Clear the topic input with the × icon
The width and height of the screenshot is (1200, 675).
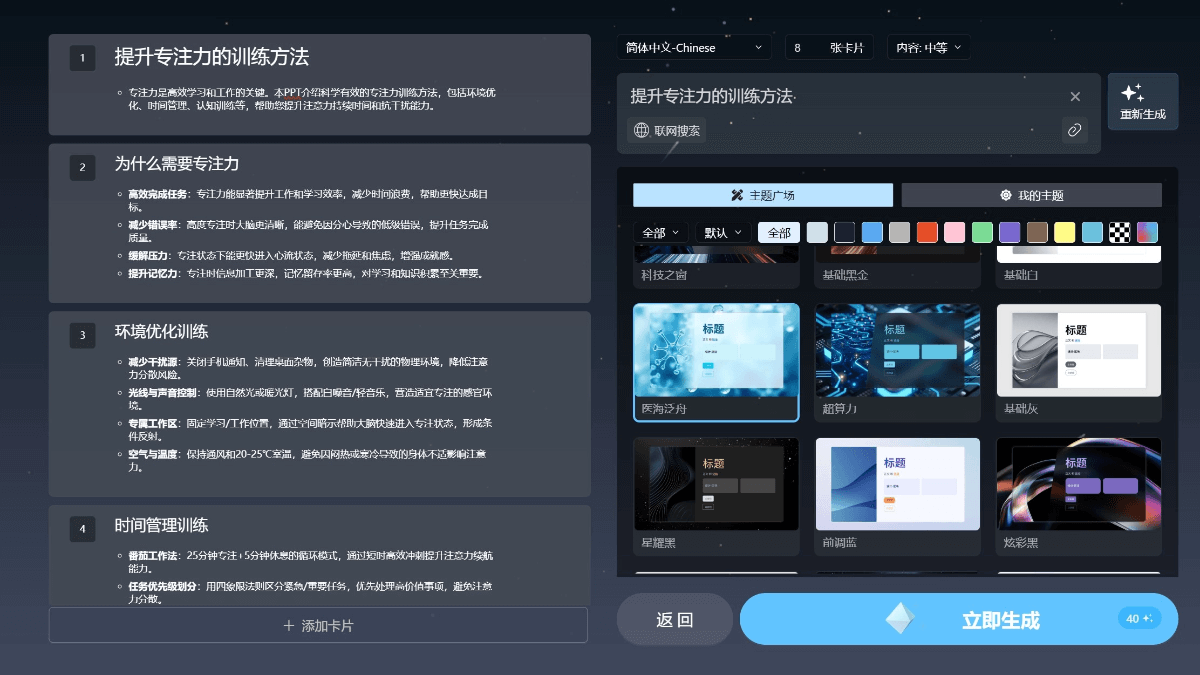point(1075,96)
